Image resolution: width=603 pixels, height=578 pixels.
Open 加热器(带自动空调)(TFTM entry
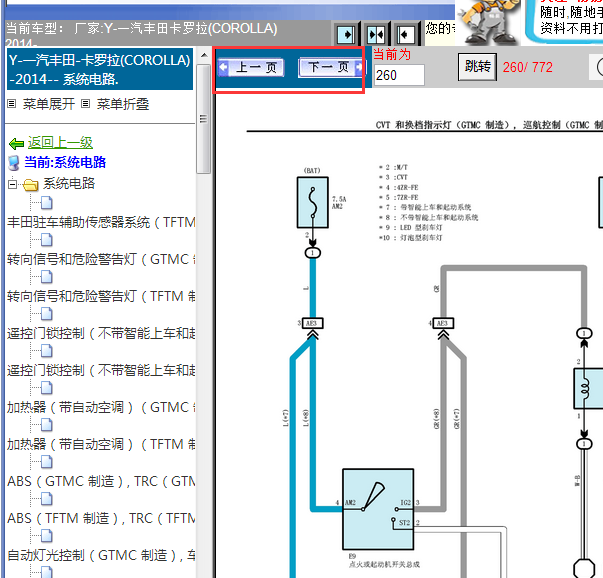pyautogui.click(x=101, y=444)
